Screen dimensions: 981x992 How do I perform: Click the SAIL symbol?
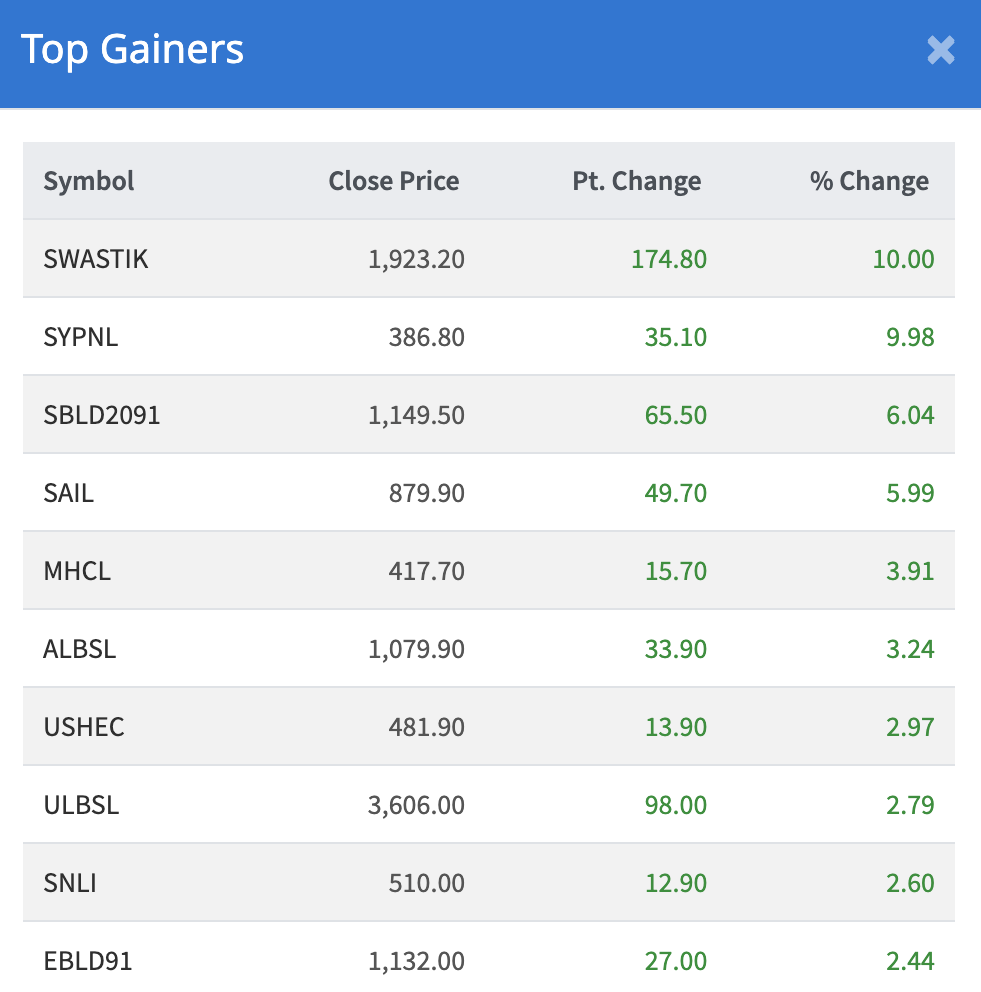pos(69,493)
